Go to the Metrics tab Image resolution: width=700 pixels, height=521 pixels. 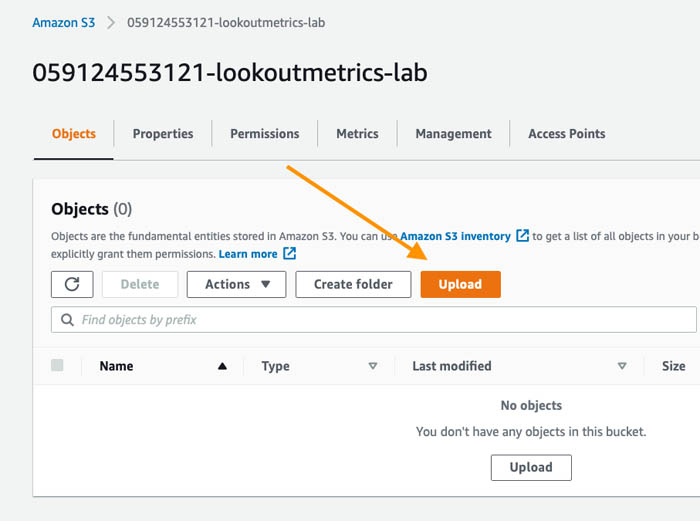click(x=358, y=134)
